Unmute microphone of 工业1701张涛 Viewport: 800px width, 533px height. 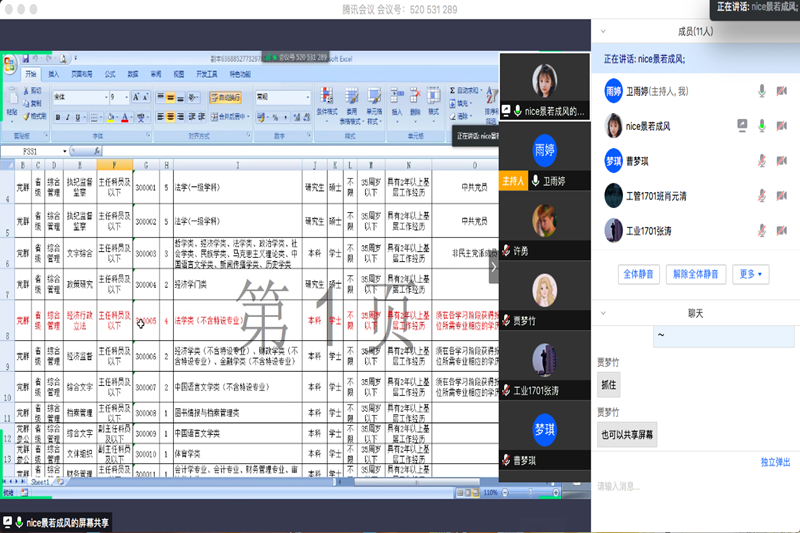[x=762, y=230]
